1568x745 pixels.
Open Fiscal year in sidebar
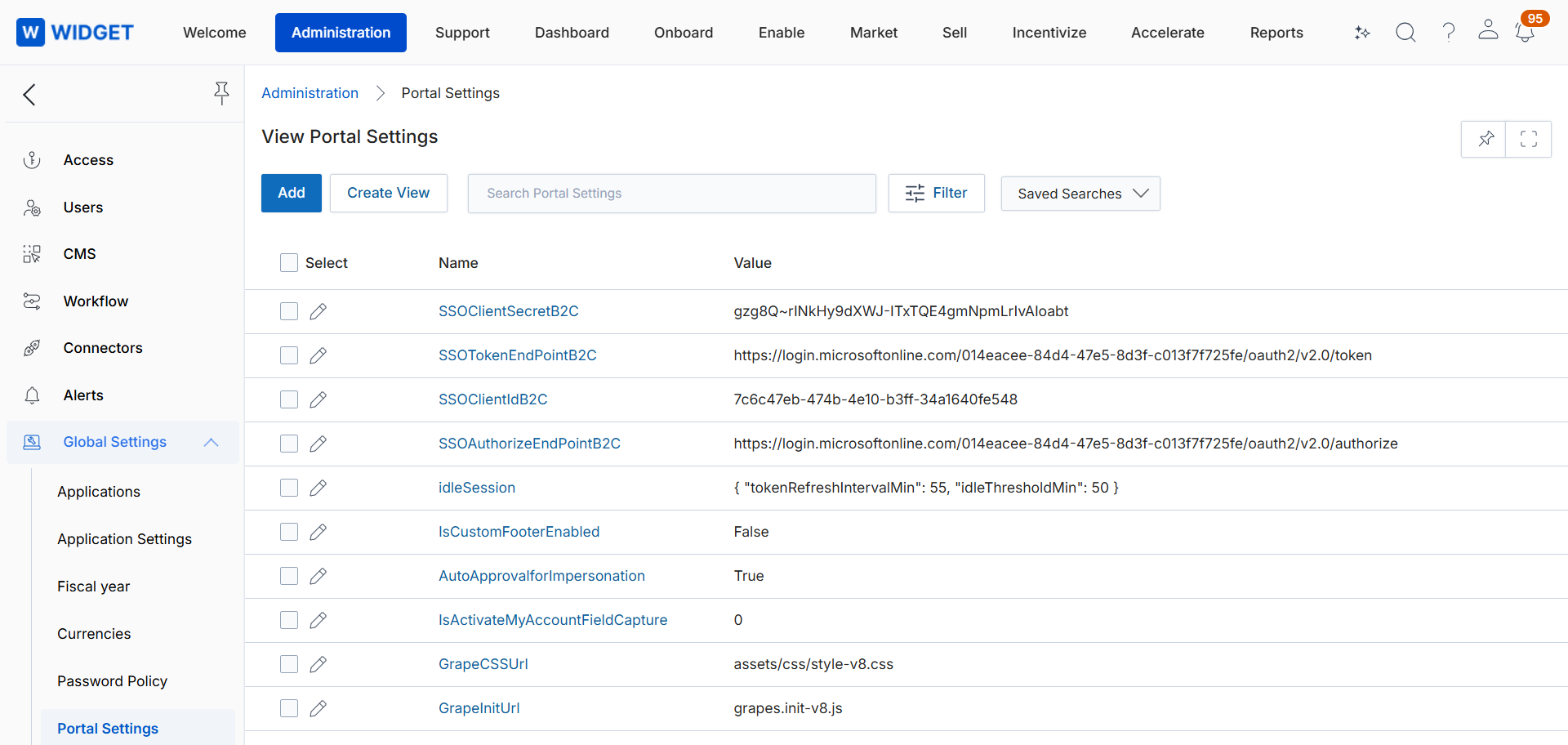pyautogui.click(x=93, y=587)
